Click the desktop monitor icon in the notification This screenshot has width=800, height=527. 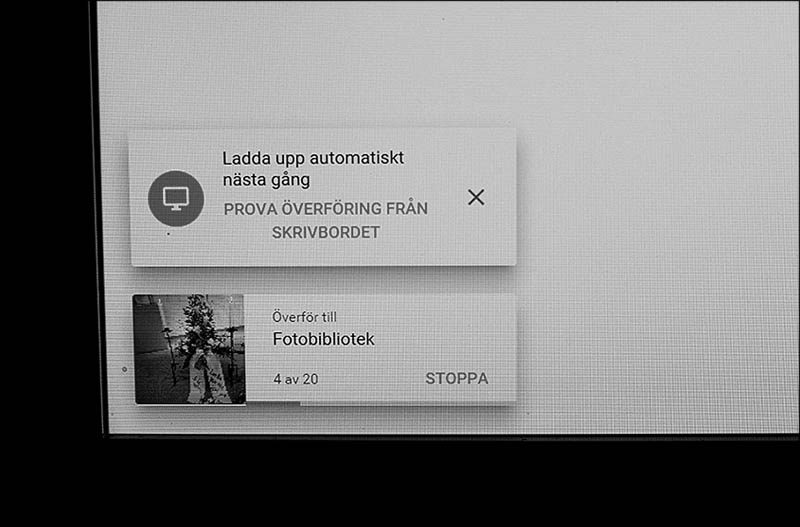pyautogui.click(x=176, y=198)
